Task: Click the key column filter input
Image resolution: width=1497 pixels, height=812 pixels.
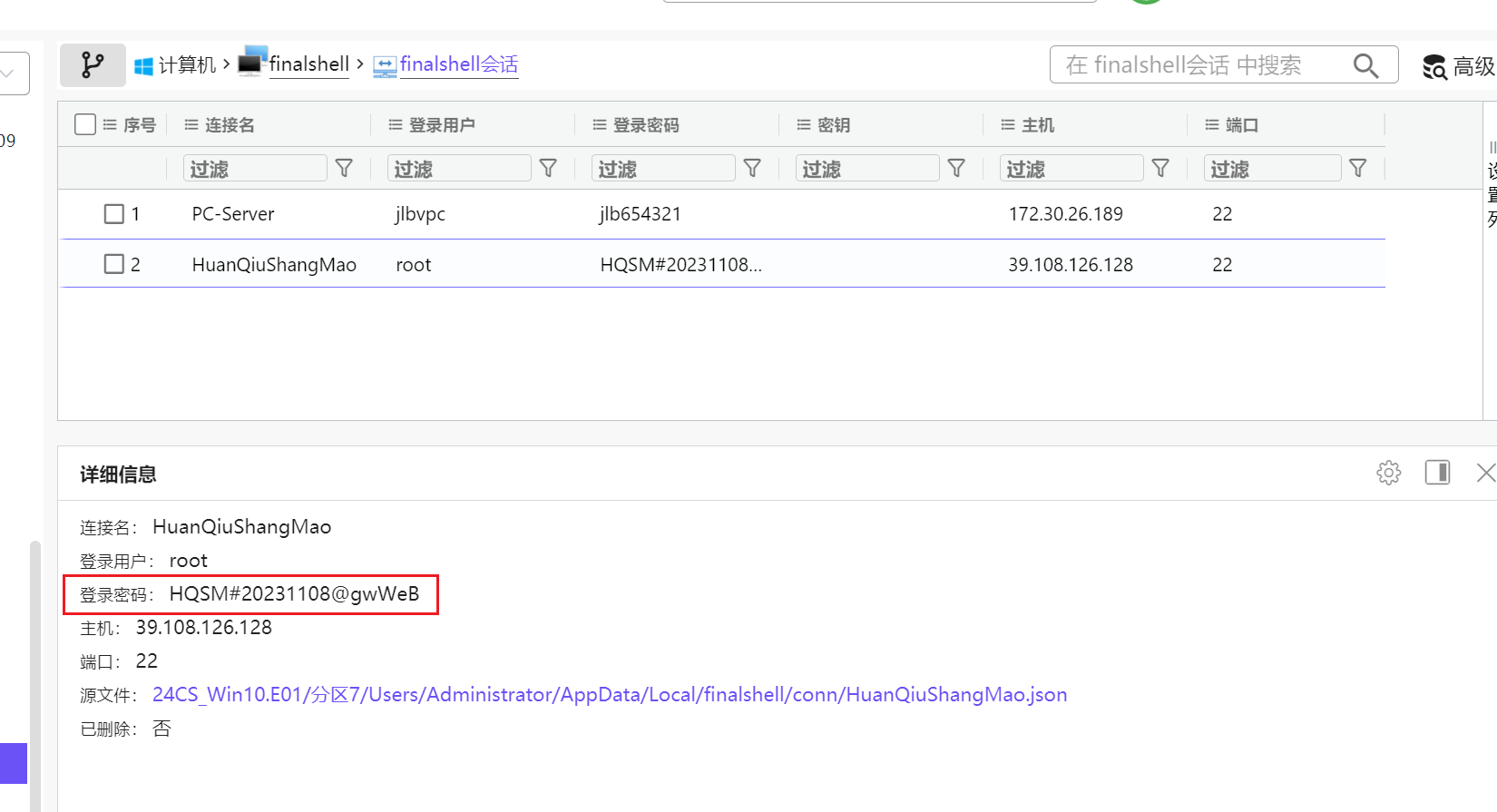Action: point(867,169)
